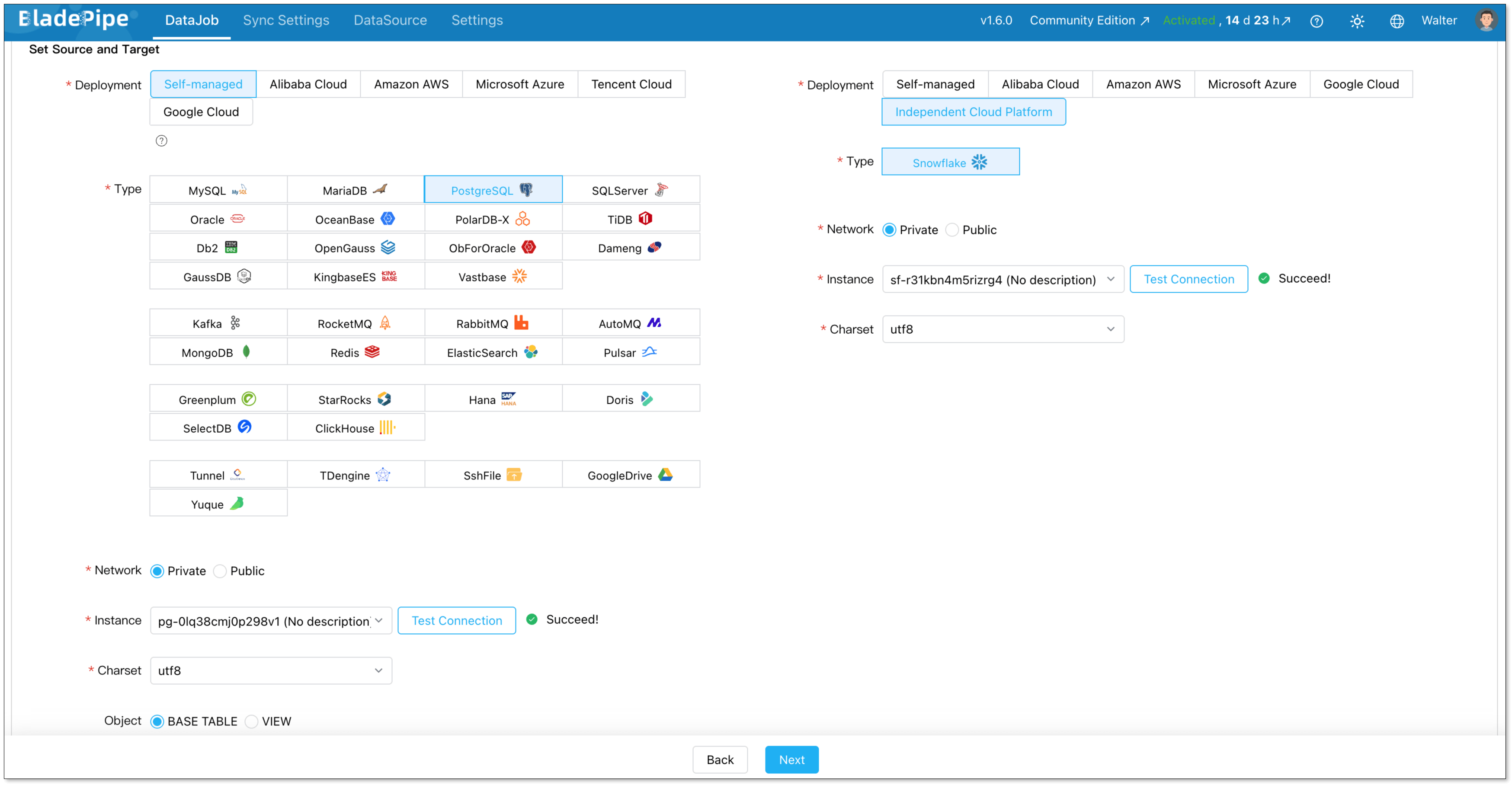1512x785 pixels.
Task: Select GaussDB source type
Action: 218,276
